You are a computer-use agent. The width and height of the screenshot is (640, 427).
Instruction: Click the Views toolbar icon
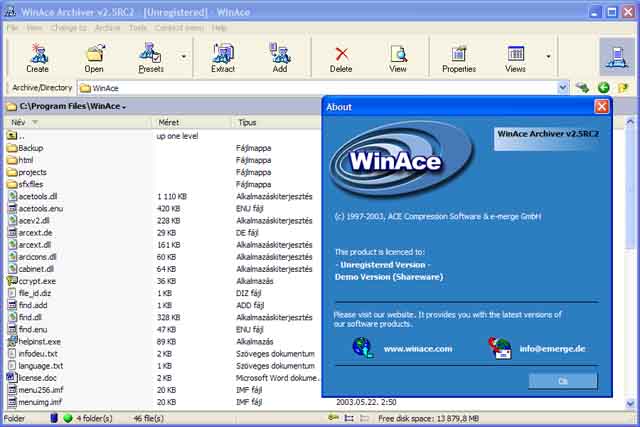tap(516, 53)
